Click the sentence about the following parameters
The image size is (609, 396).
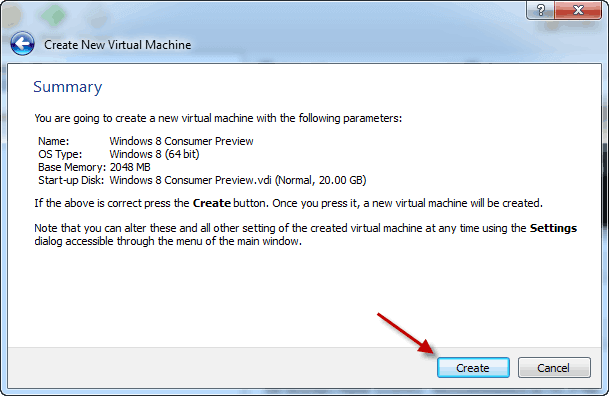(x=218, y=118)
